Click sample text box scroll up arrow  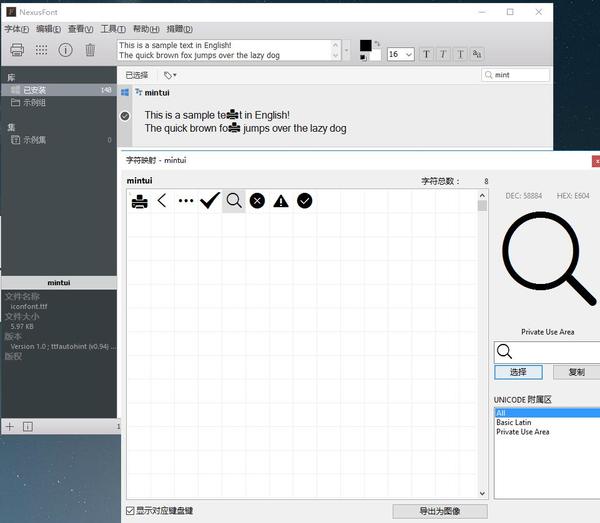point(336,45)
